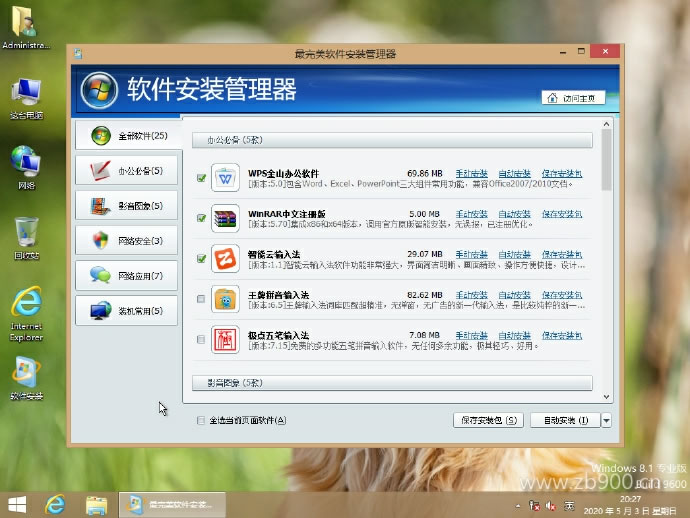Click scrollbar up arrow of software list

[606, 124]
